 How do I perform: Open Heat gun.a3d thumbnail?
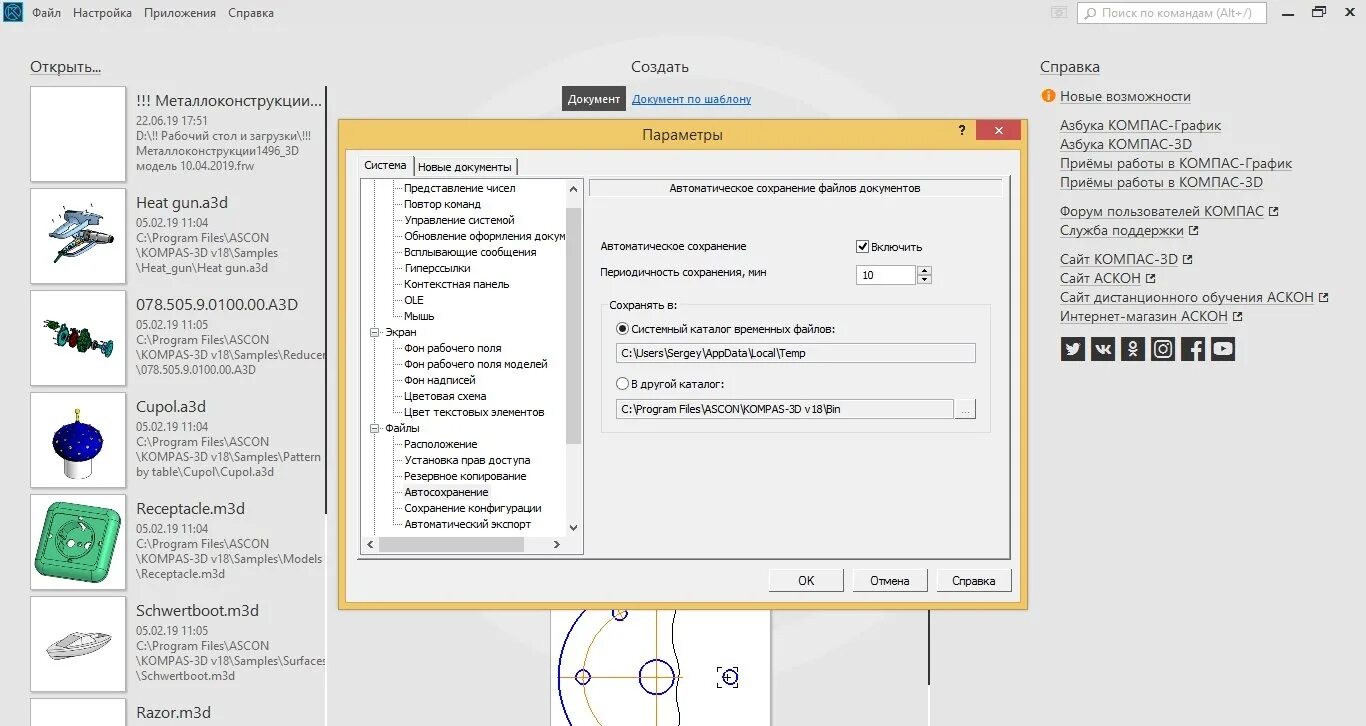78,236
